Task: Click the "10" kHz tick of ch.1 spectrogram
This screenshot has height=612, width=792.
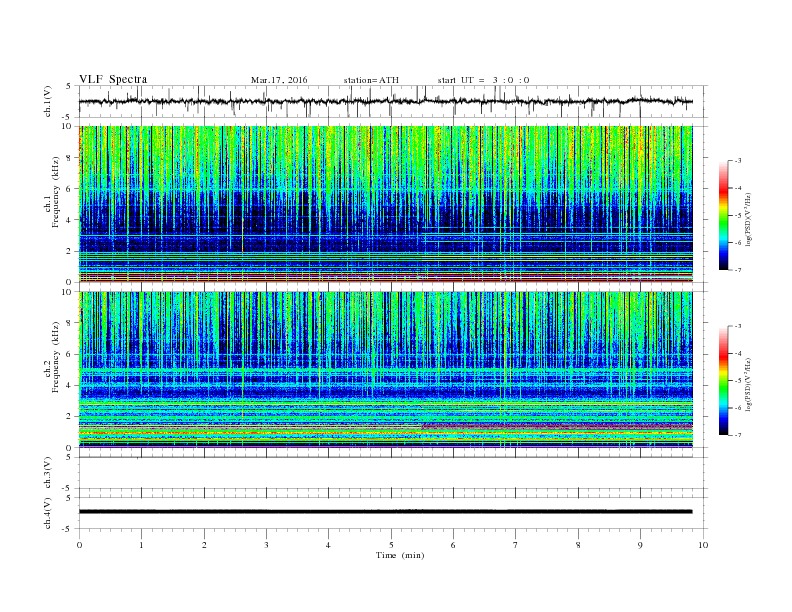Action: click(67, 126)
